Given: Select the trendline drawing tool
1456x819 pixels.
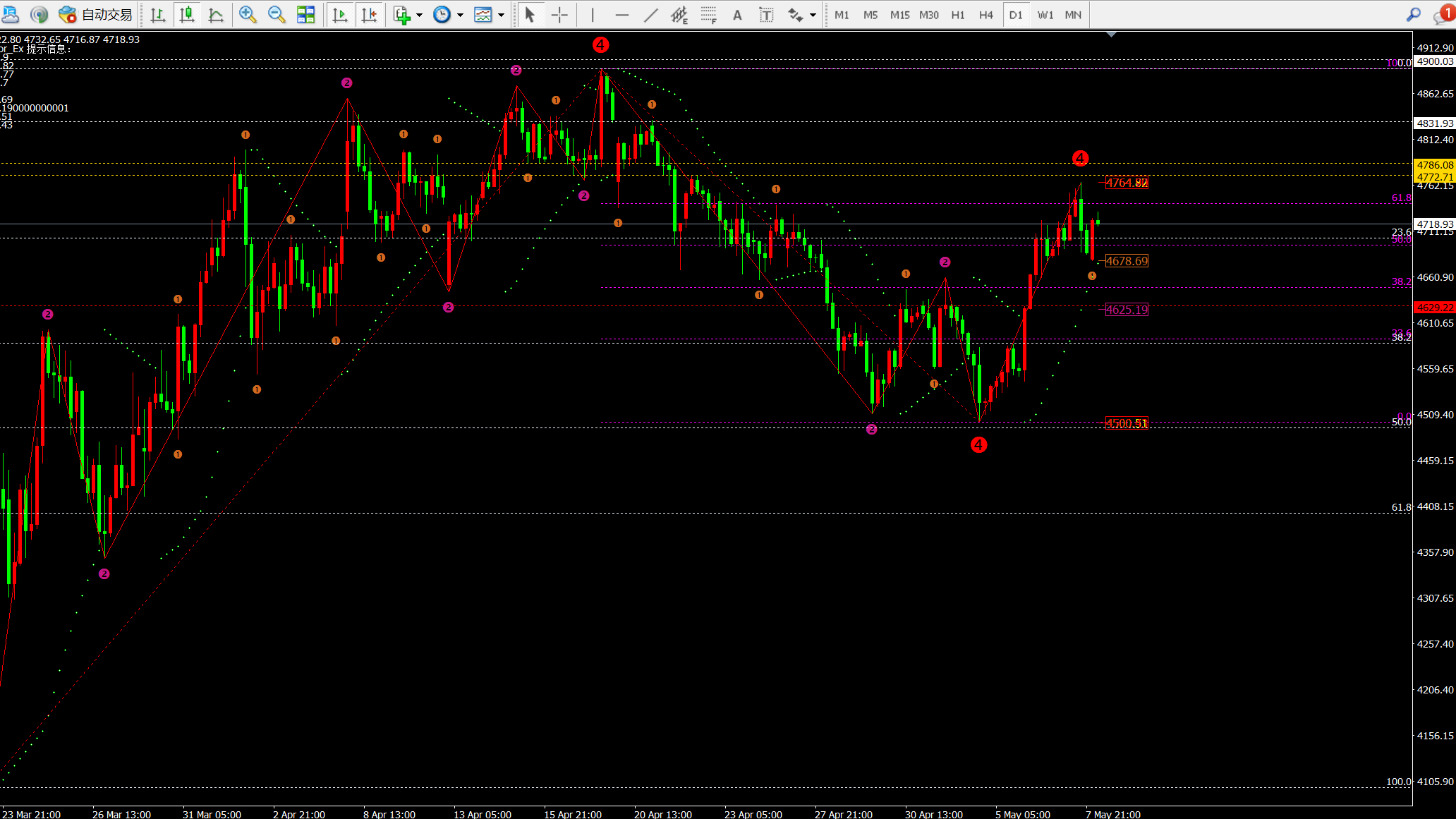Looking at the screenshot, I should [650, 14].
